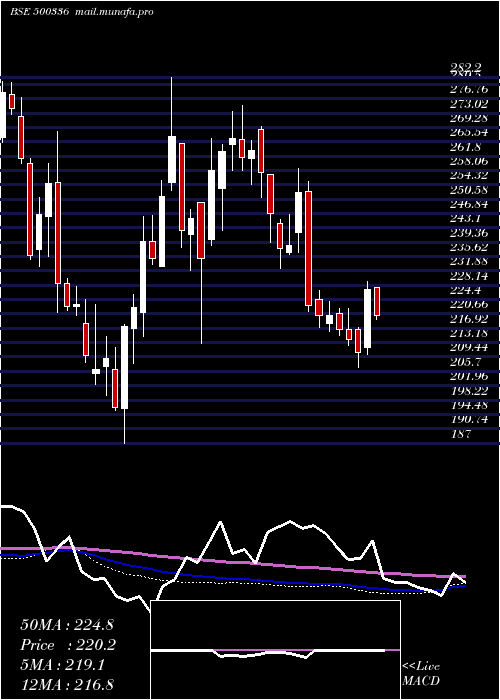The image size is (500, 700).
Task: Click the 220.66 price axis label
Action: (469, 304)
